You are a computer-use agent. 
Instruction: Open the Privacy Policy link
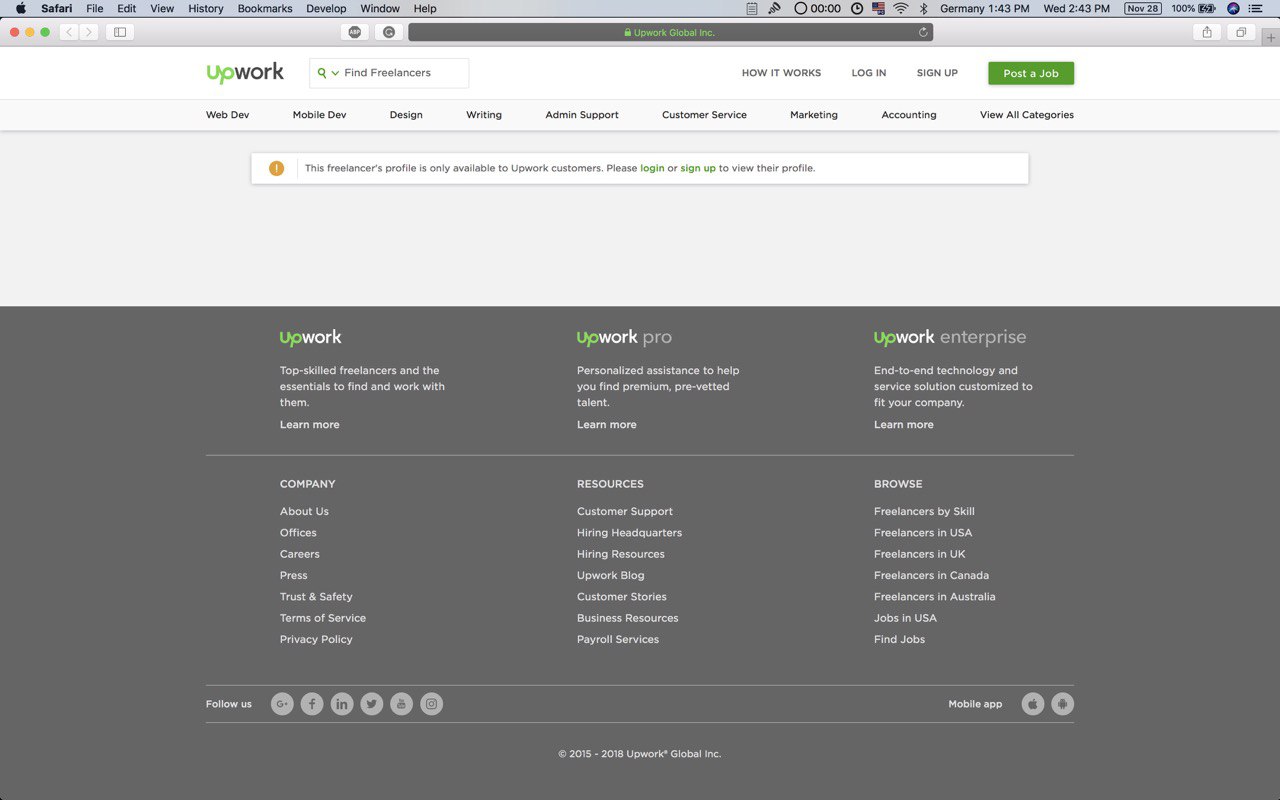click(316, 640)
